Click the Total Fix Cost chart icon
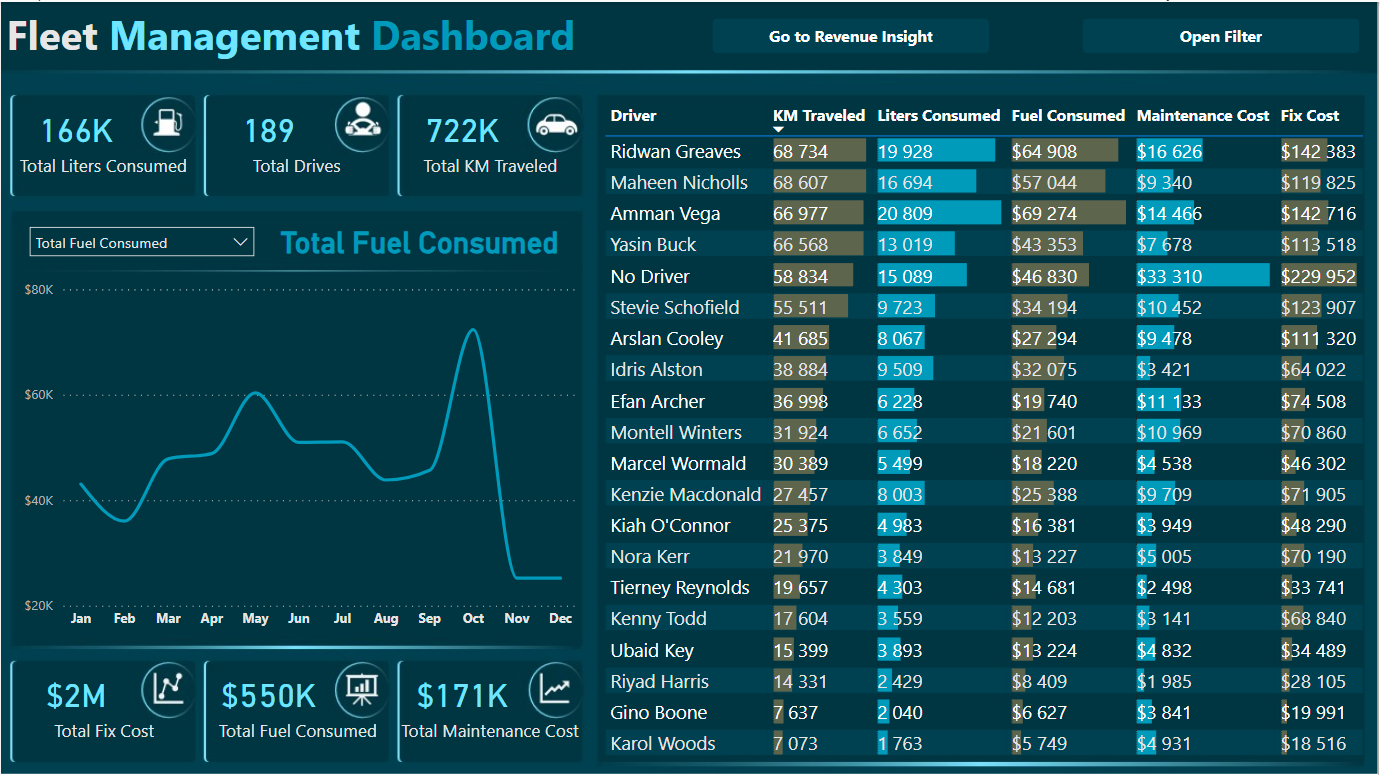Viewport: 1380px width, 775px height. [x=167, y=688]
